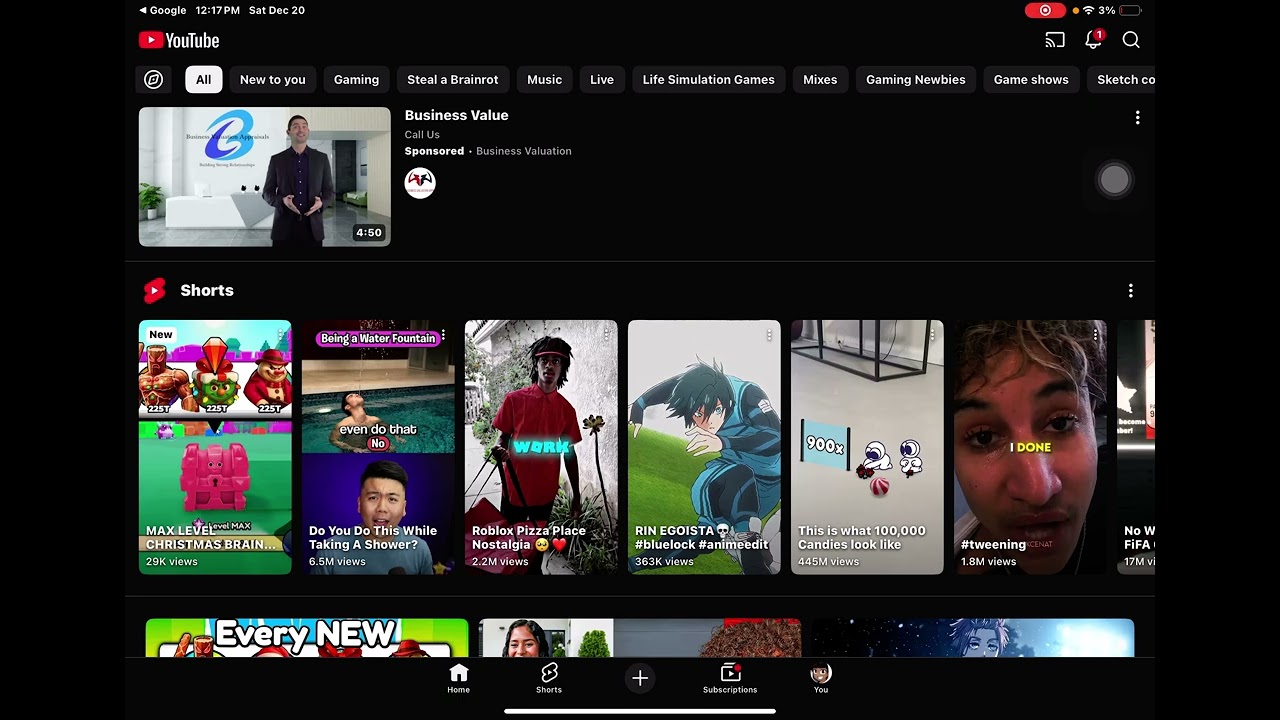Tap the battery indicator in the status bar

point(1131,10)
